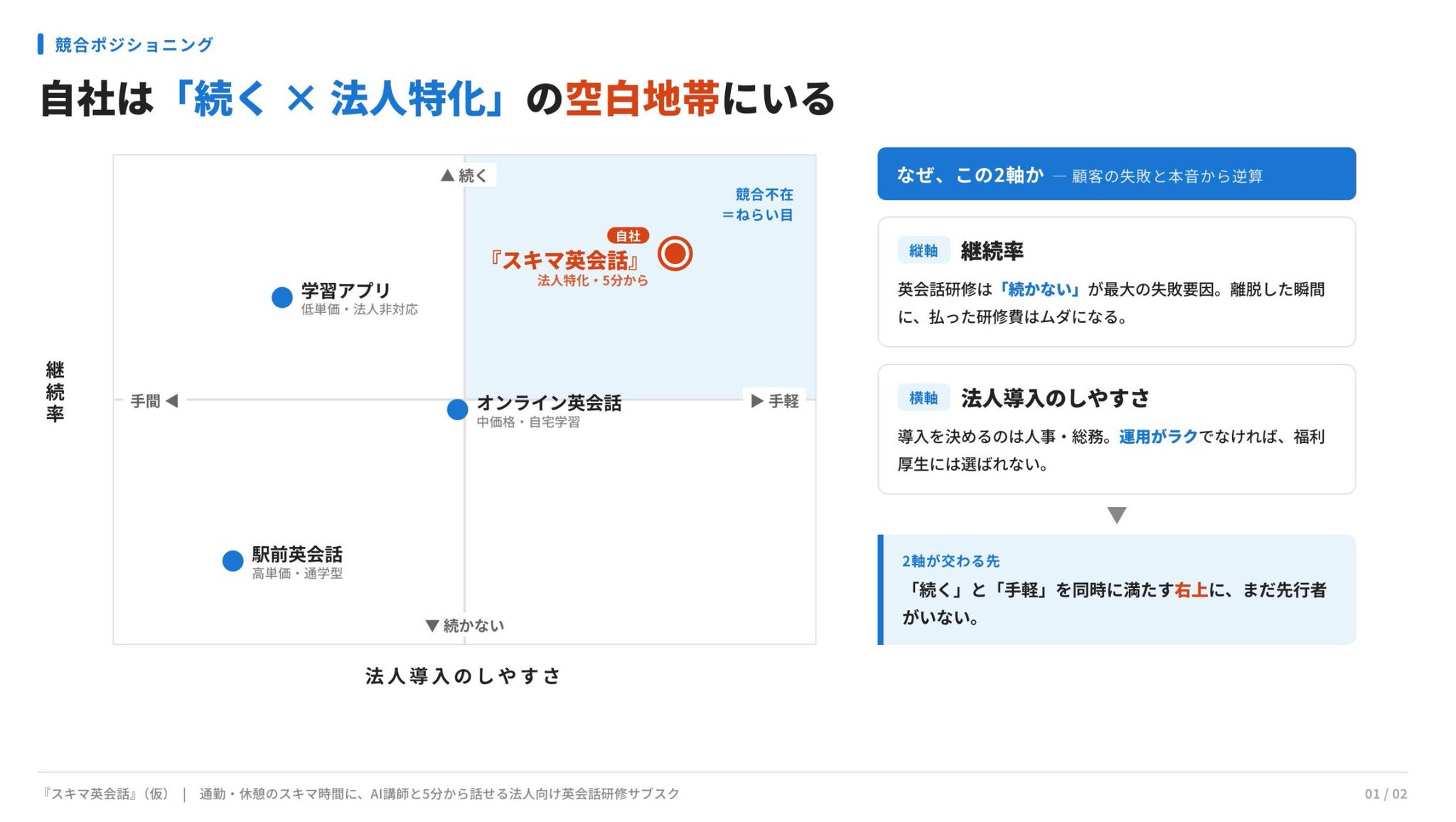Click the 01 / 02 page number
Screen dimensions: 1456x822
click(1386, 794)
